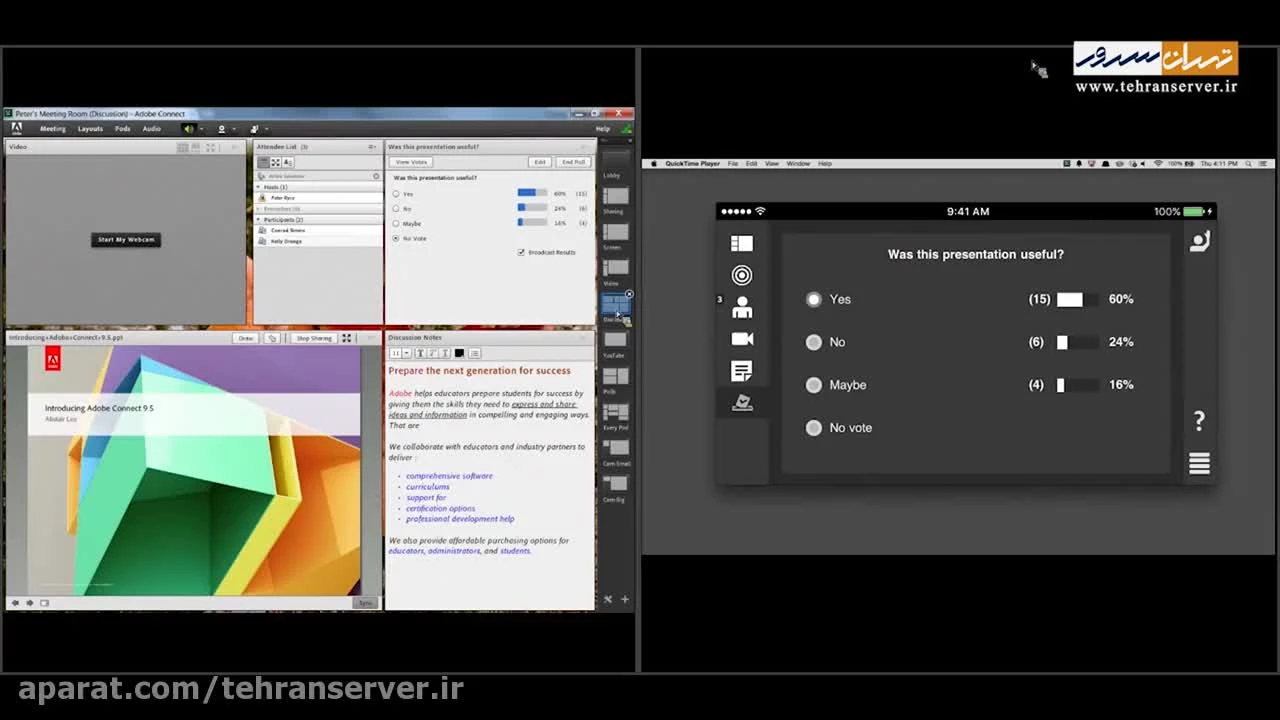The image size is (1280, 720).
Task: Click the pointer tool in the Share pod
Action: (272, 338)
